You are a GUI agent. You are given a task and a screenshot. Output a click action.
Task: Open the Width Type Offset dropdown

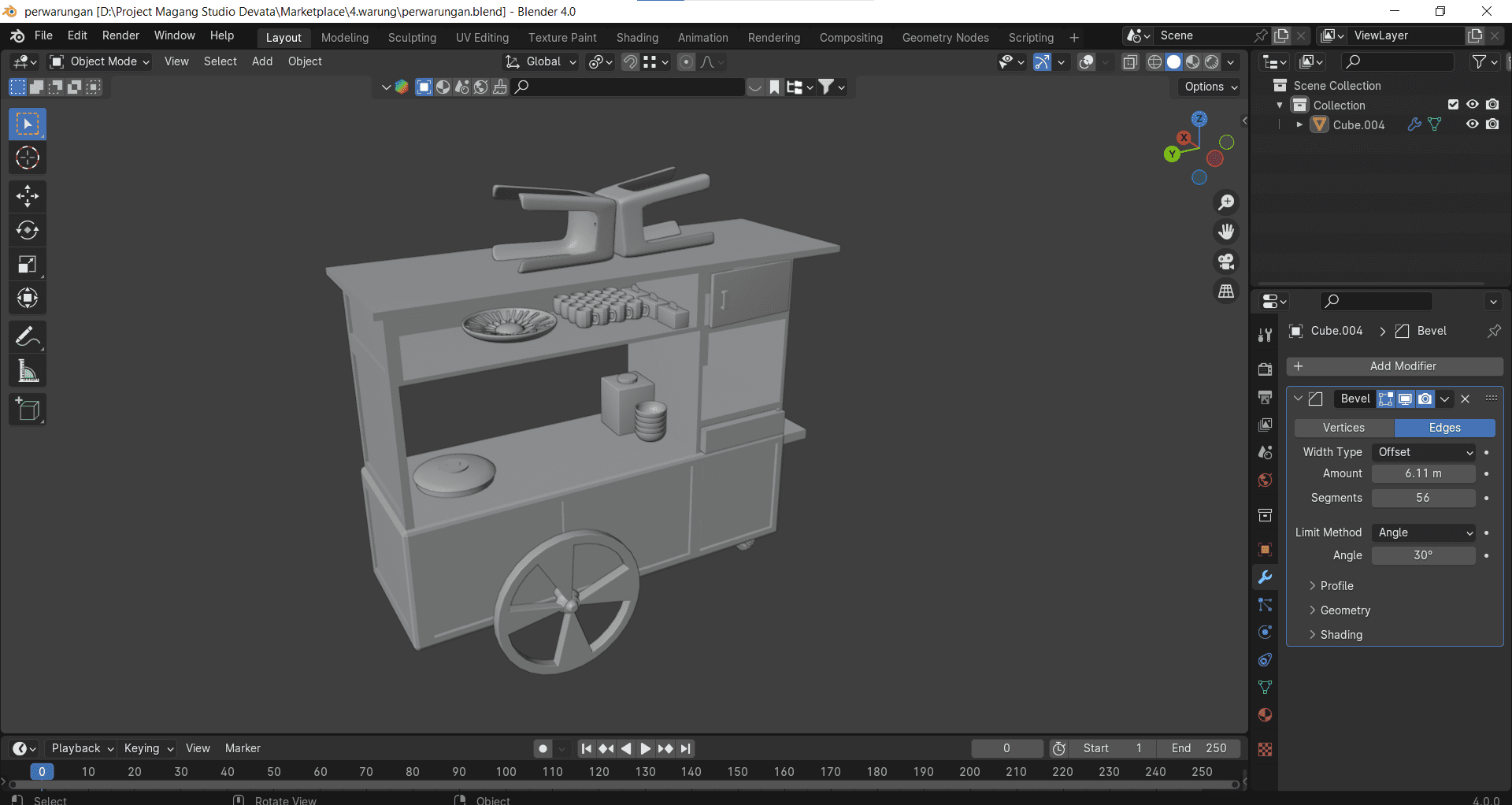1424,452
